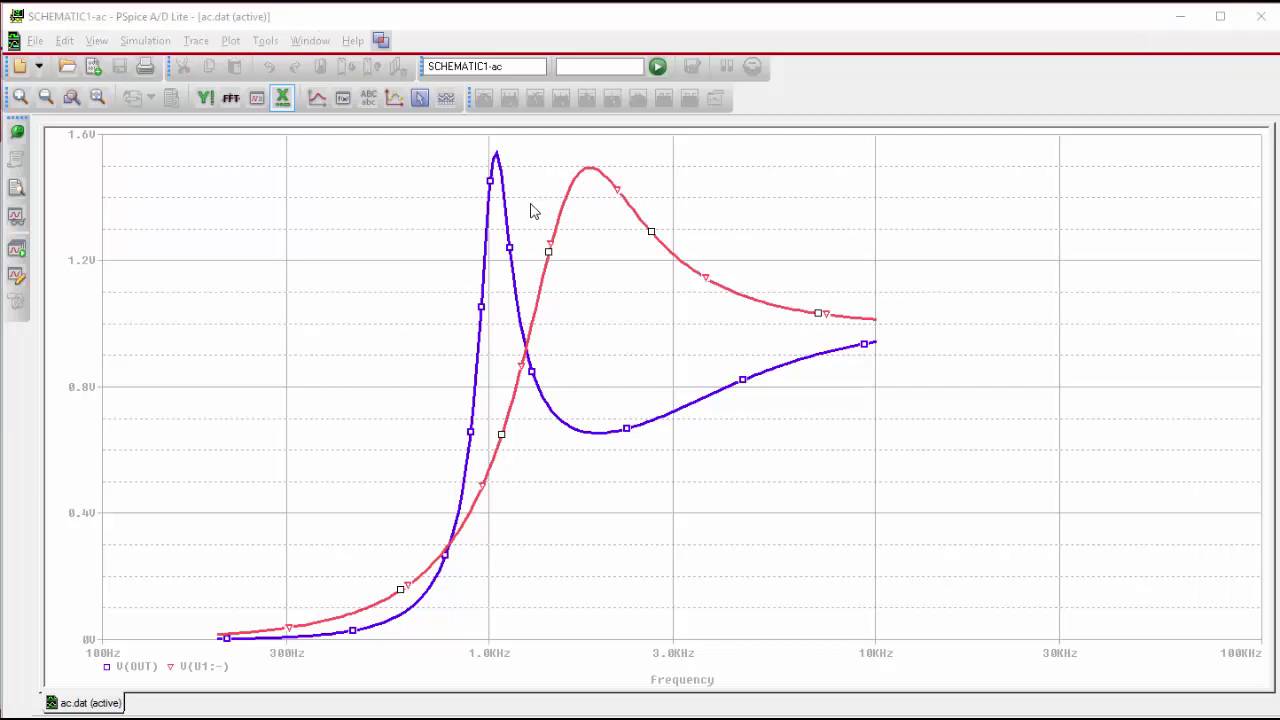The width and height of the screenshot is (1280, 720).
Task: Click the 1.0KHz x-axis label
Action: click(489, 653)
